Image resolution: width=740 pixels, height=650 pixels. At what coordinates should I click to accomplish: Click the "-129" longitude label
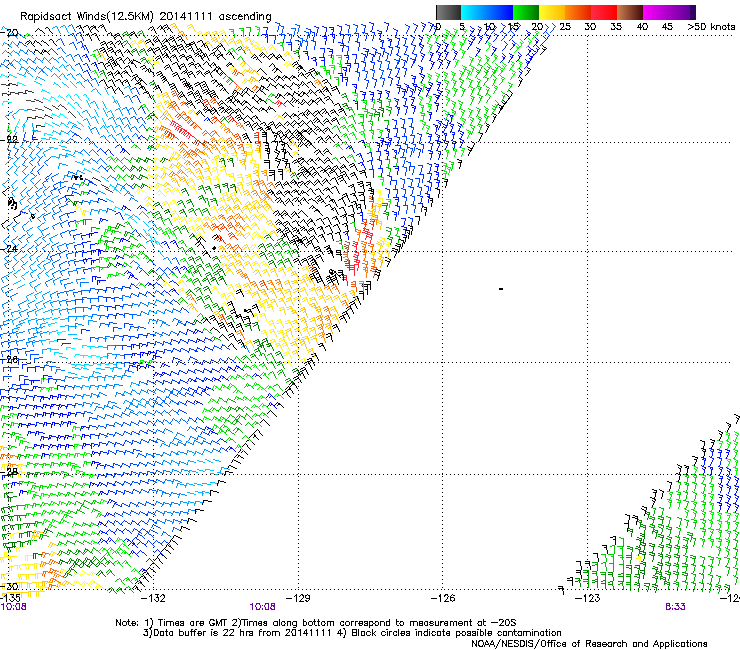coord(298,599)
